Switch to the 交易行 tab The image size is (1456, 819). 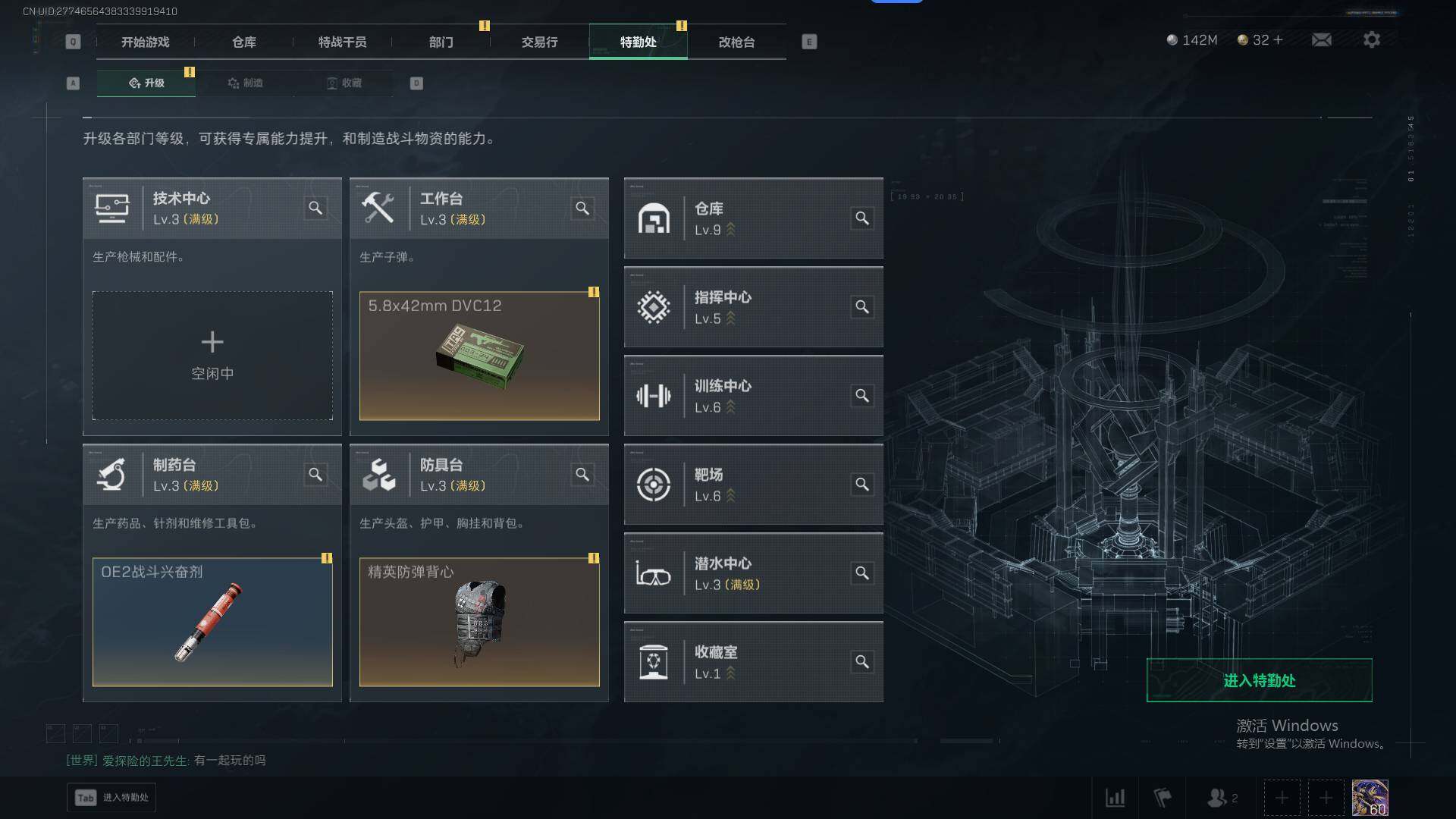539,42
